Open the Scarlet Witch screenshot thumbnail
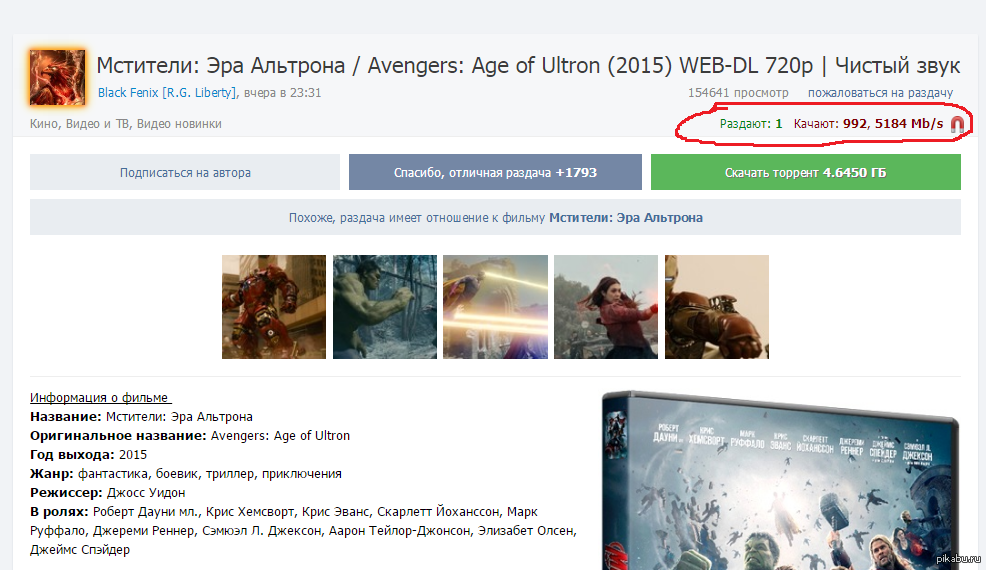Image resolution: width=986 pixels, height=570 pixels. pos(606,307)
